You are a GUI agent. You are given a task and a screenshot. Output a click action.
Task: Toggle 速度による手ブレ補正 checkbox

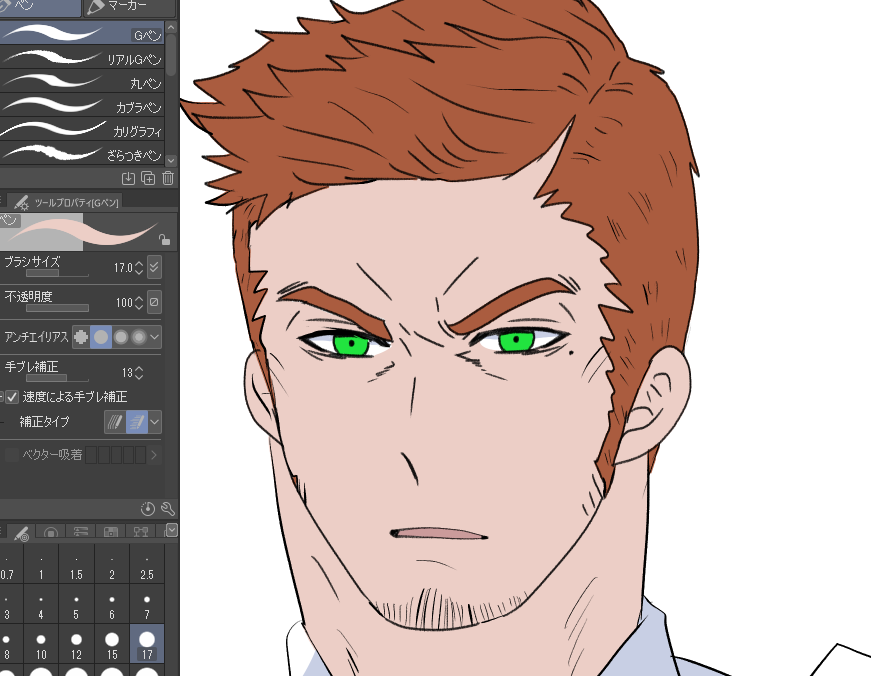tap(12, 397)
